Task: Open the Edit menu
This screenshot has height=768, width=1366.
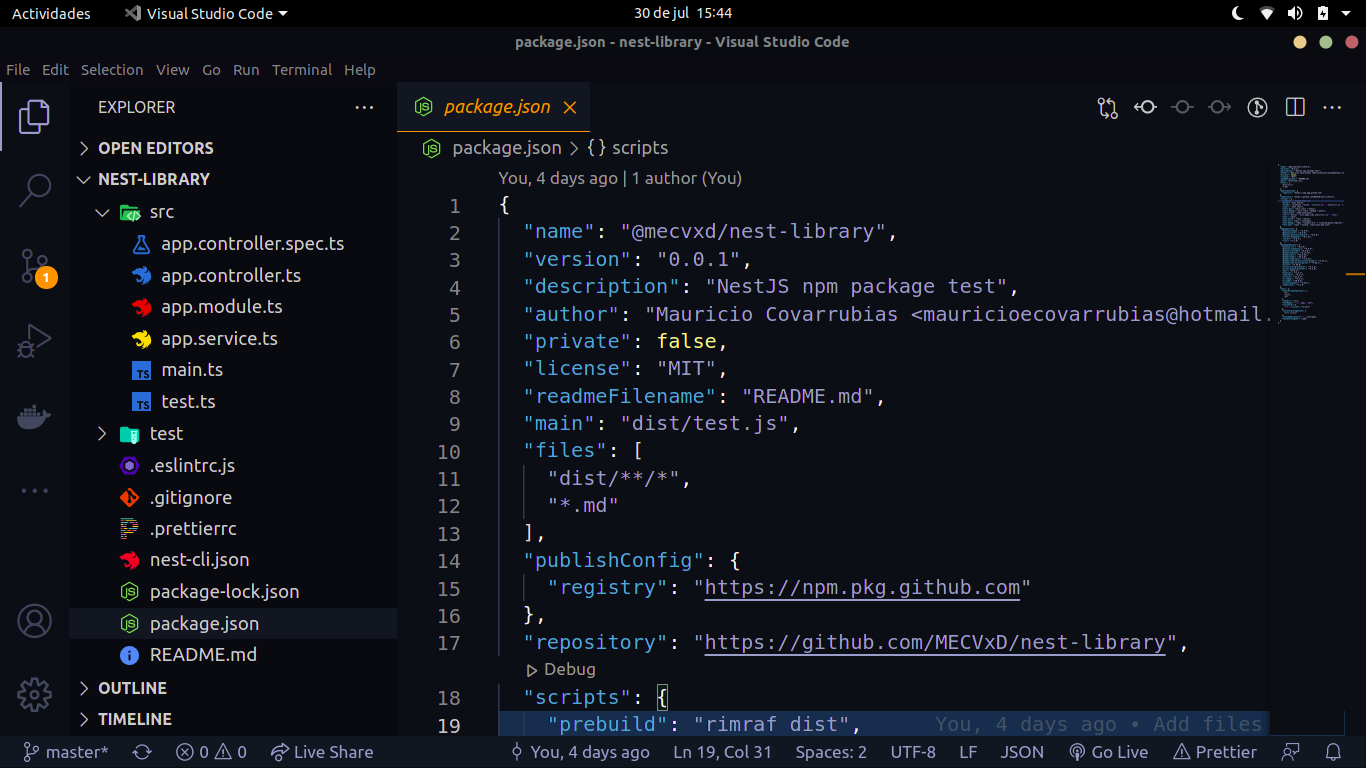Action: [55, 70]
